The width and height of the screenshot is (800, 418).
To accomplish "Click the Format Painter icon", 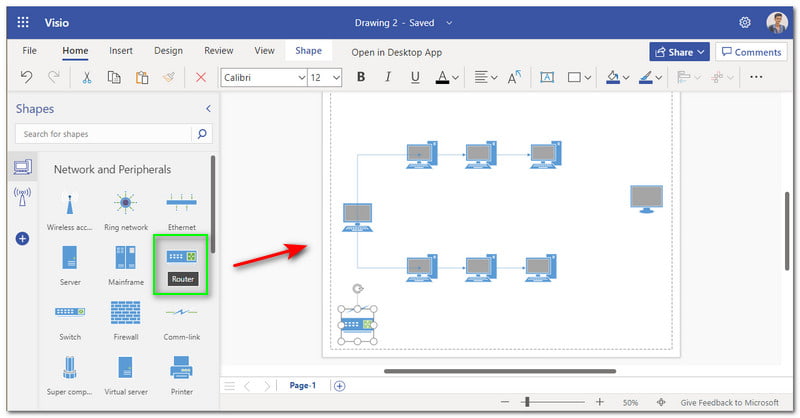I will click(170, 77).
